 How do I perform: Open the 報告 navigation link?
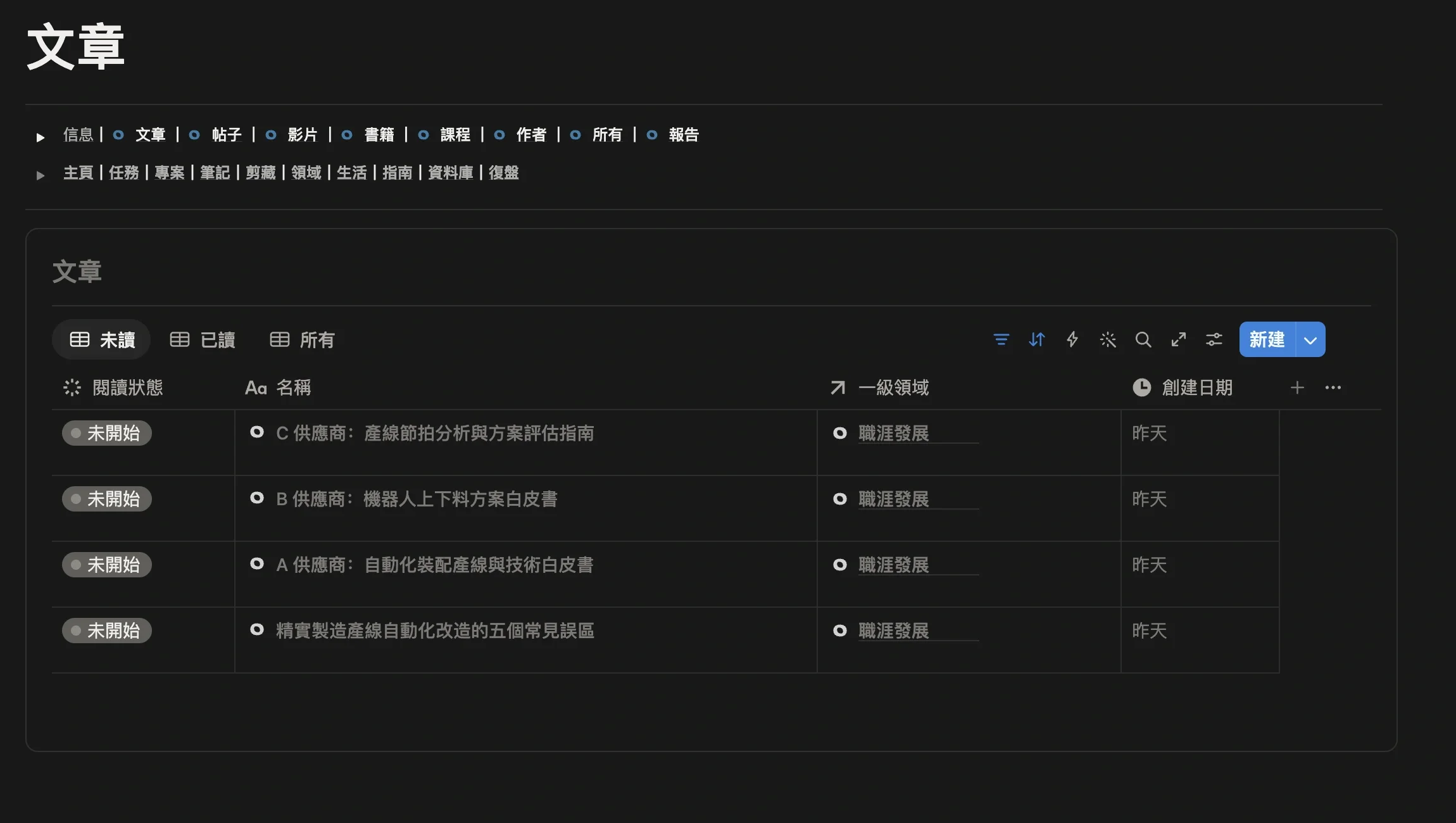click(684, 135)
